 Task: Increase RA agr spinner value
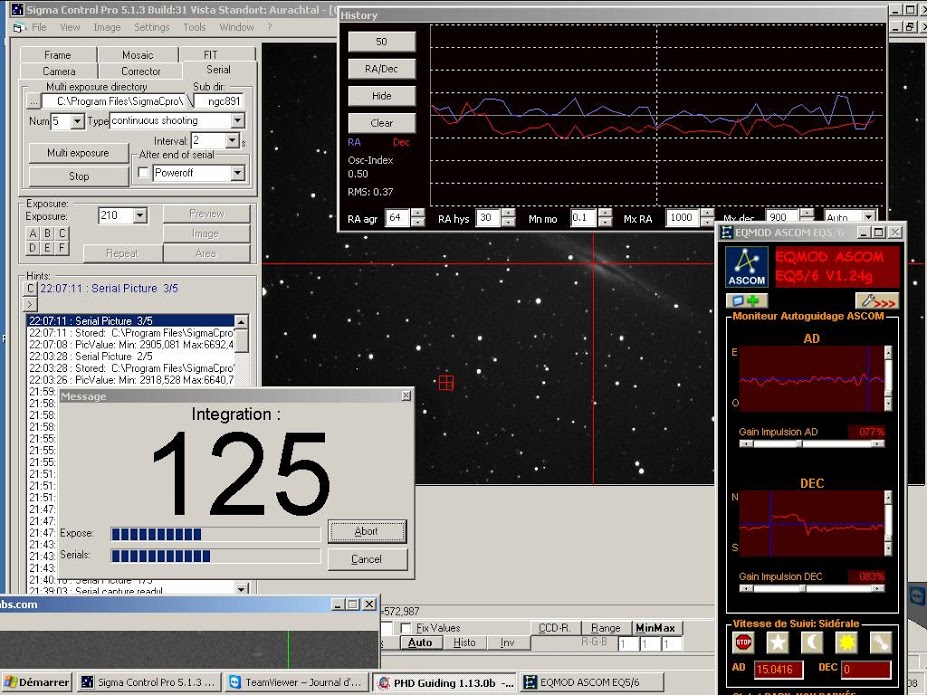point(418,213)
